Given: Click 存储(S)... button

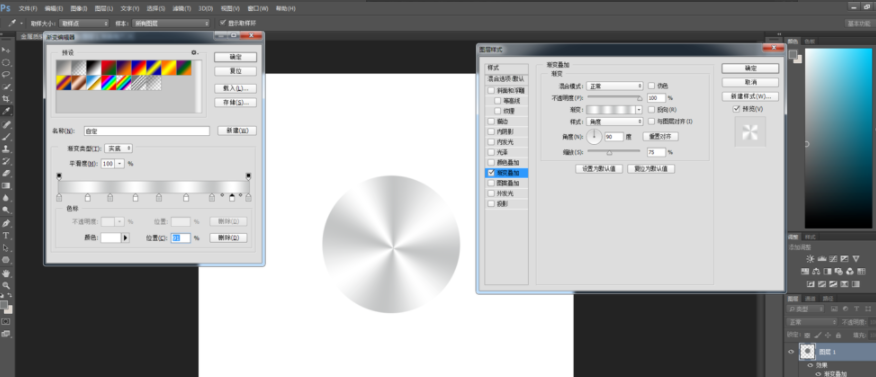Looking at the screenshot, I should pyautogui.click(x=235, y=103).
